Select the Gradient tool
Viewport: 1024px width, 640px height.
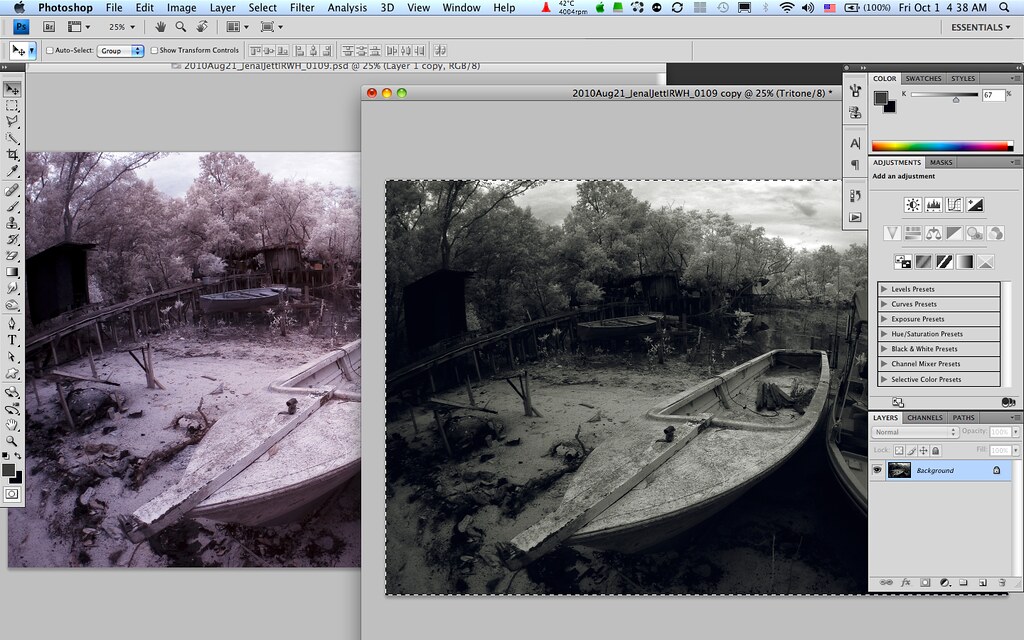(12, 272)
